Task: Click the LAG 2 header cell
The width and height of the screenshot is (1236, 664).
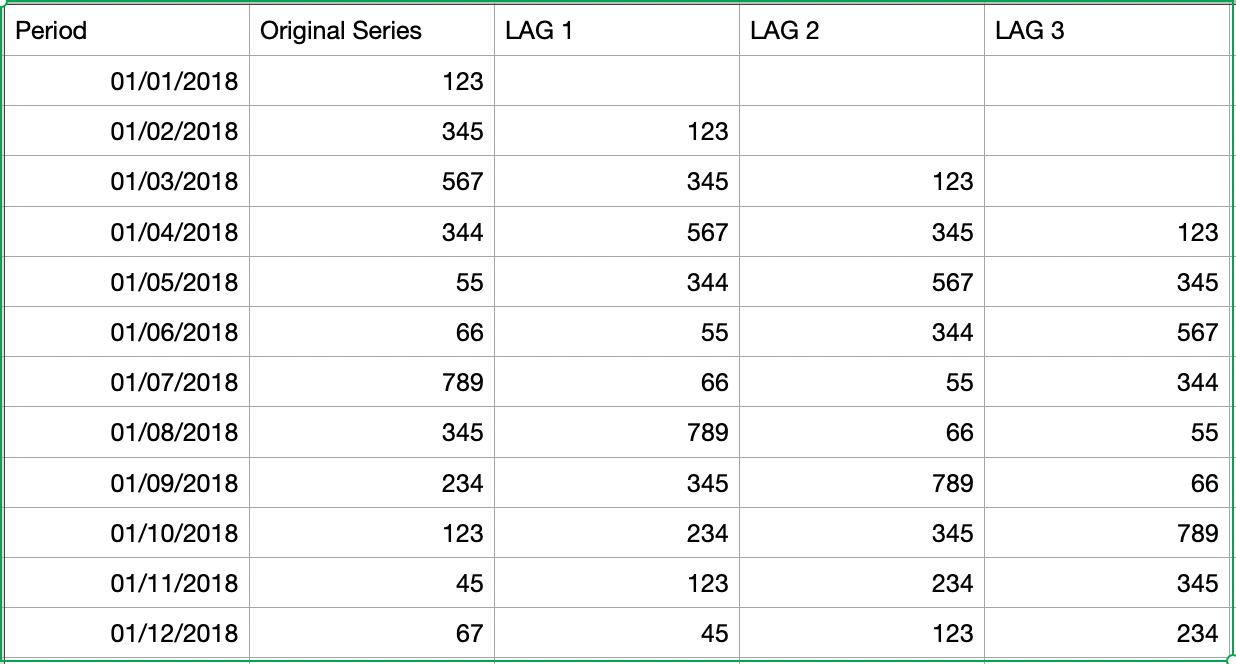Action: click(861, 31)
